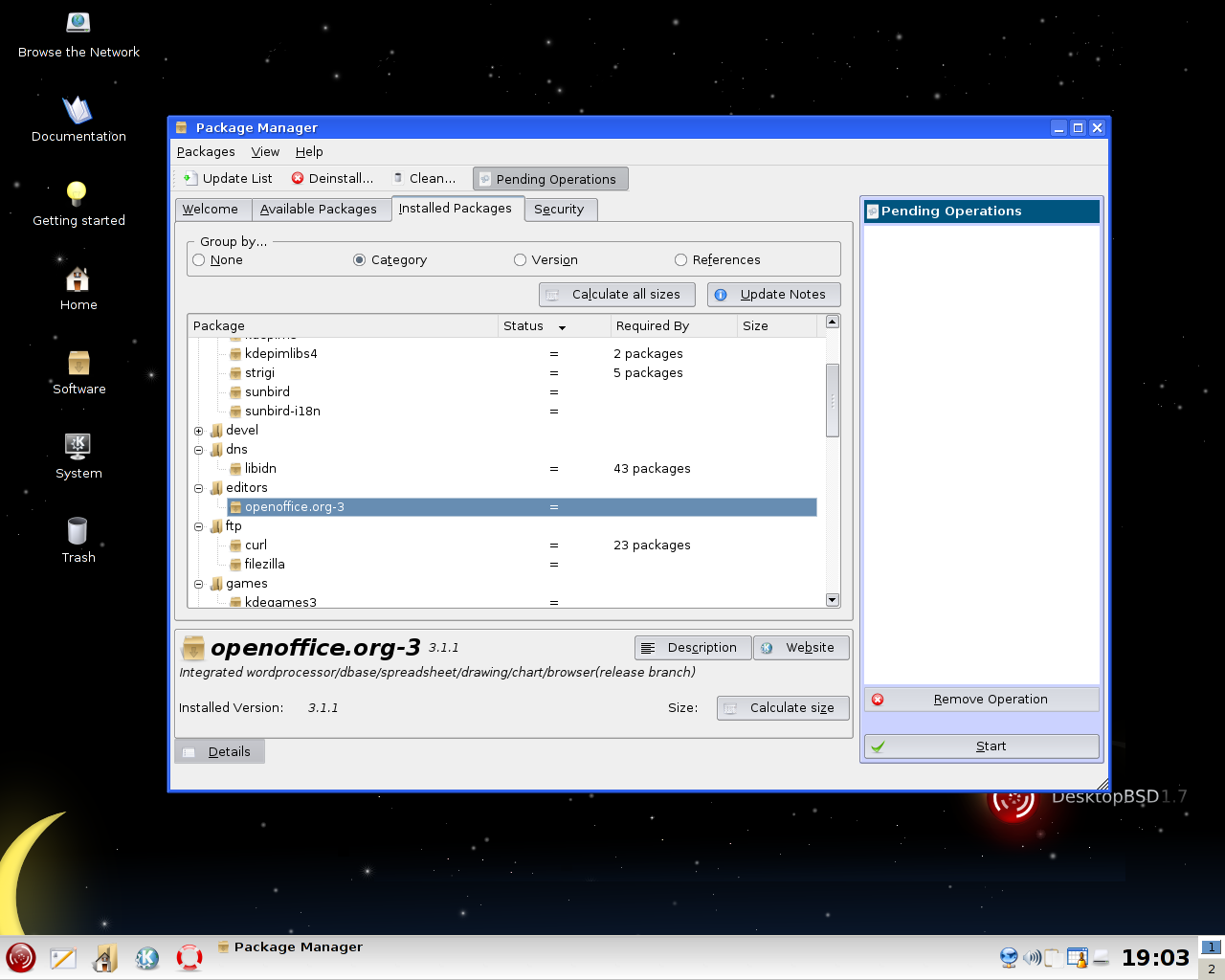Click the 19:03 clock in the panel
This screenshot has width=1225, height=980.
(1155, 958)
